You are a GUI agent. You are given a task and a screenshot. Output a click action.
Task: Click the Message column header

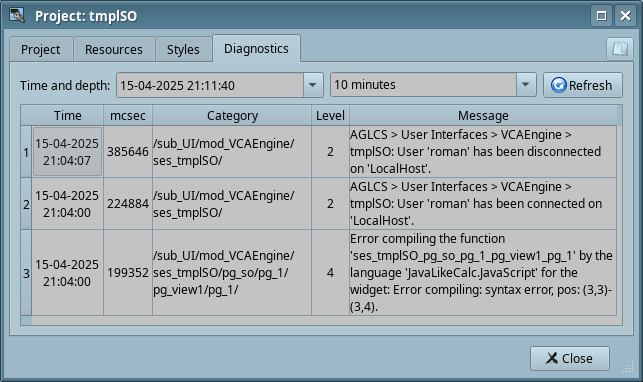pyautogui.click(x=483, y=116)
